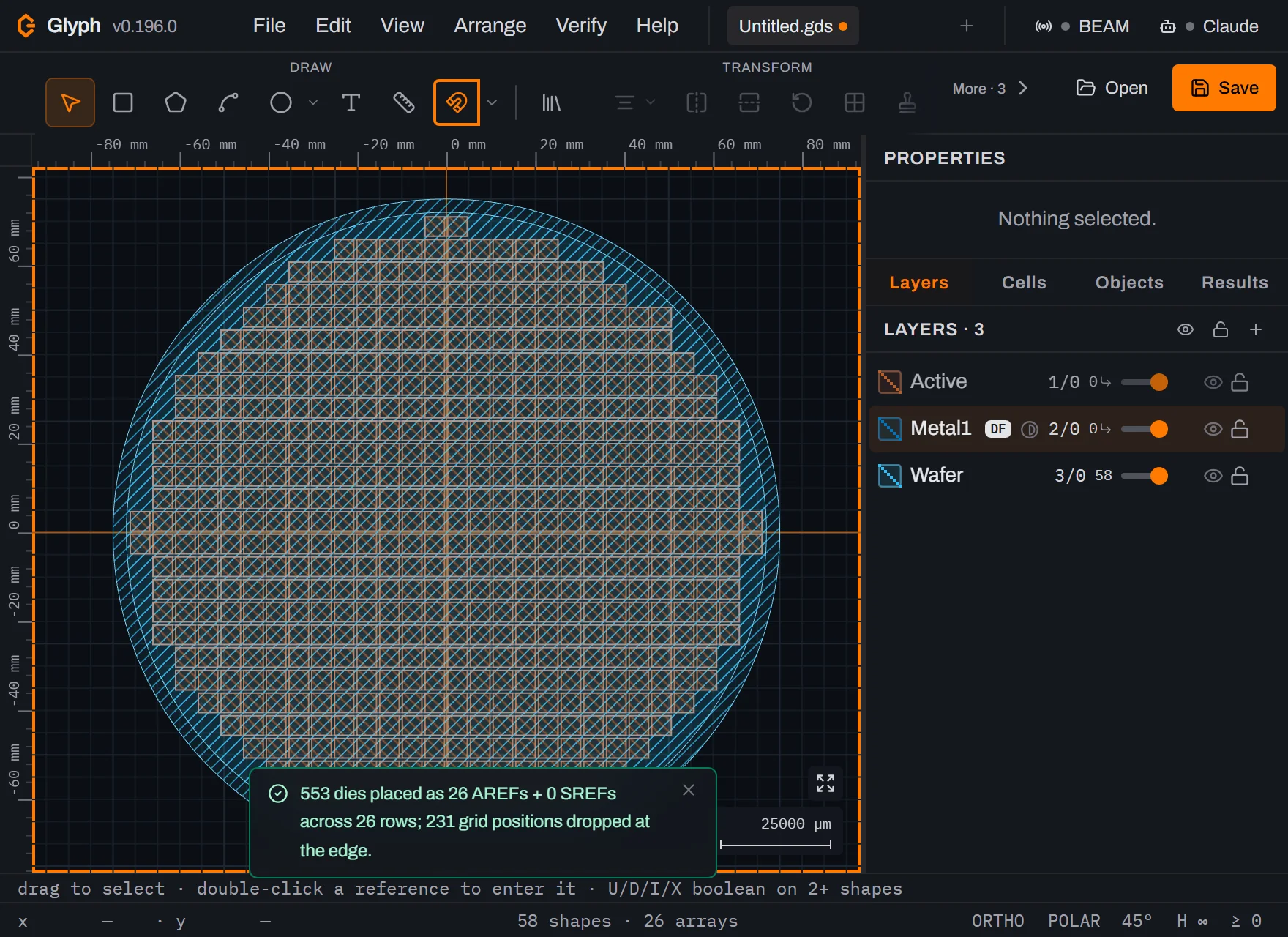Lock the Wafer layer
The width and height of the screenshot is (1288, 937).
(x=1240, y=476)
